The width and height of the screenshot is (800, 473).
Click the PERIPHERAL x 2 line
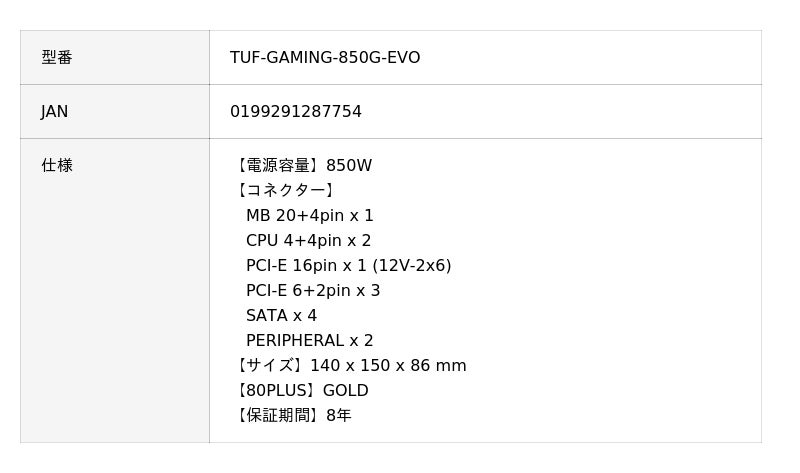[310, 341]
